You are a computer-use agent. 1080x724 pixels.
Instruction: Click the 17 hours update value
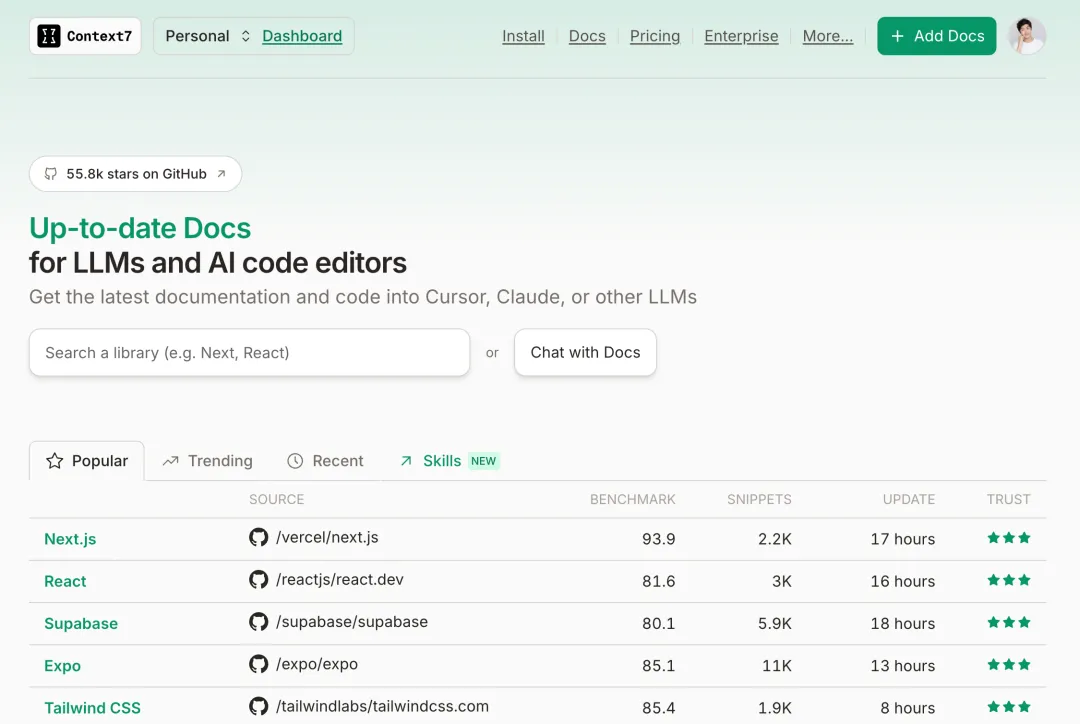(x=903, y=539)
